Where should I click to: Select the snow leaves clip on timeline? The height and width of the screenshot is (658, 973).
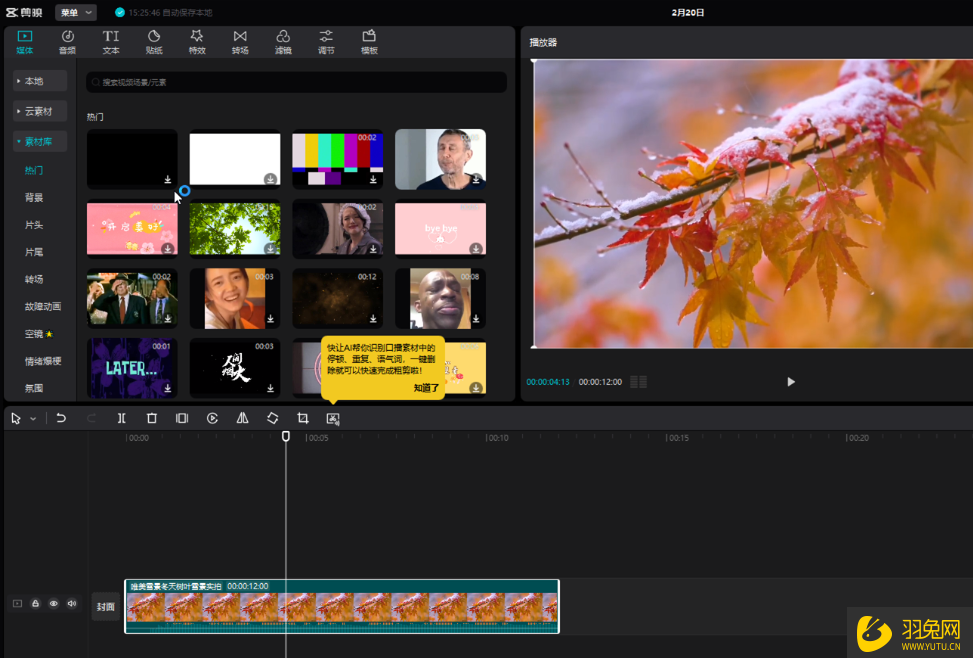pyautogui.click(x=342, y=606)
